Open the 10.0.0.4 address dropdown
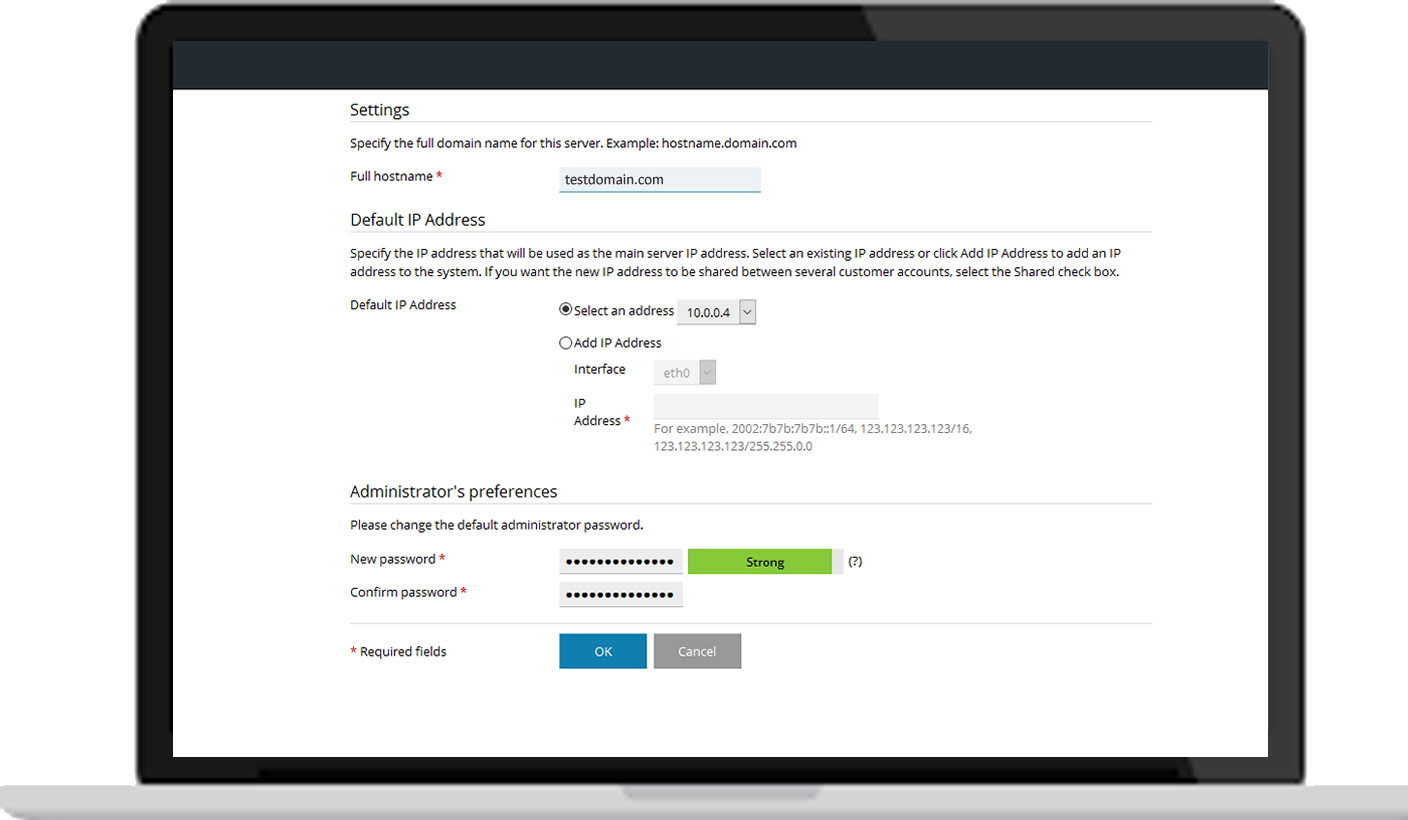 [x=716, y=312]
